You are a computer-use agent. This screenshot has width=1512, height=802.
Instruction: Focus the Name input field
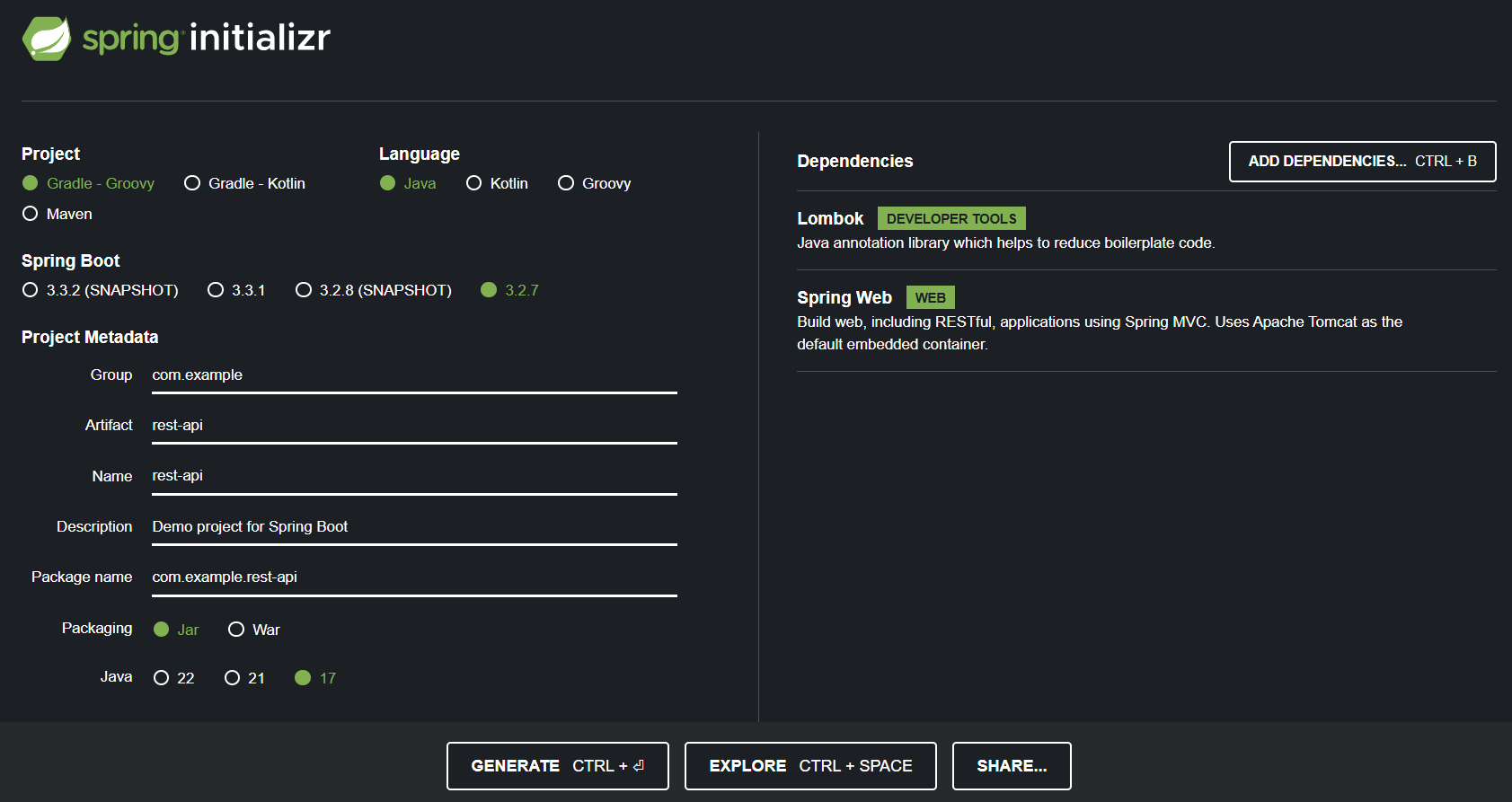pos(414,476)
